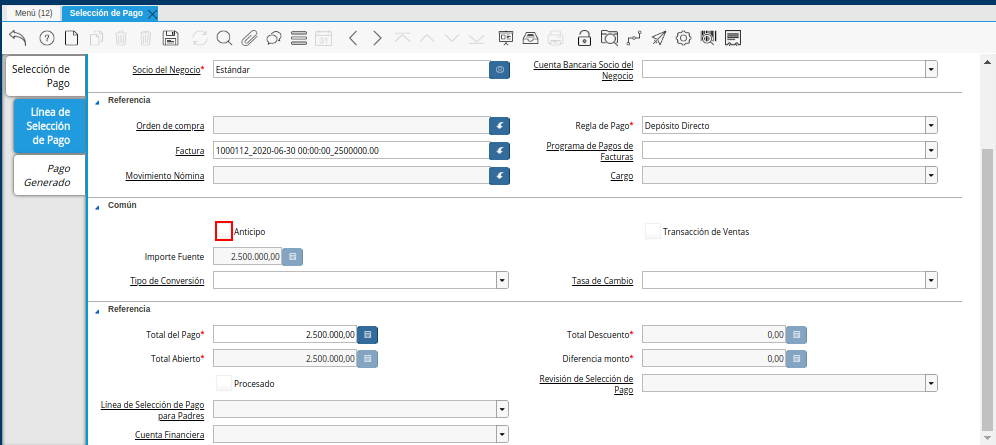Click the Movimiento Nómina lookup button
Screen dimensions: 996x445
pyautogui.click(x=499, y=175)
